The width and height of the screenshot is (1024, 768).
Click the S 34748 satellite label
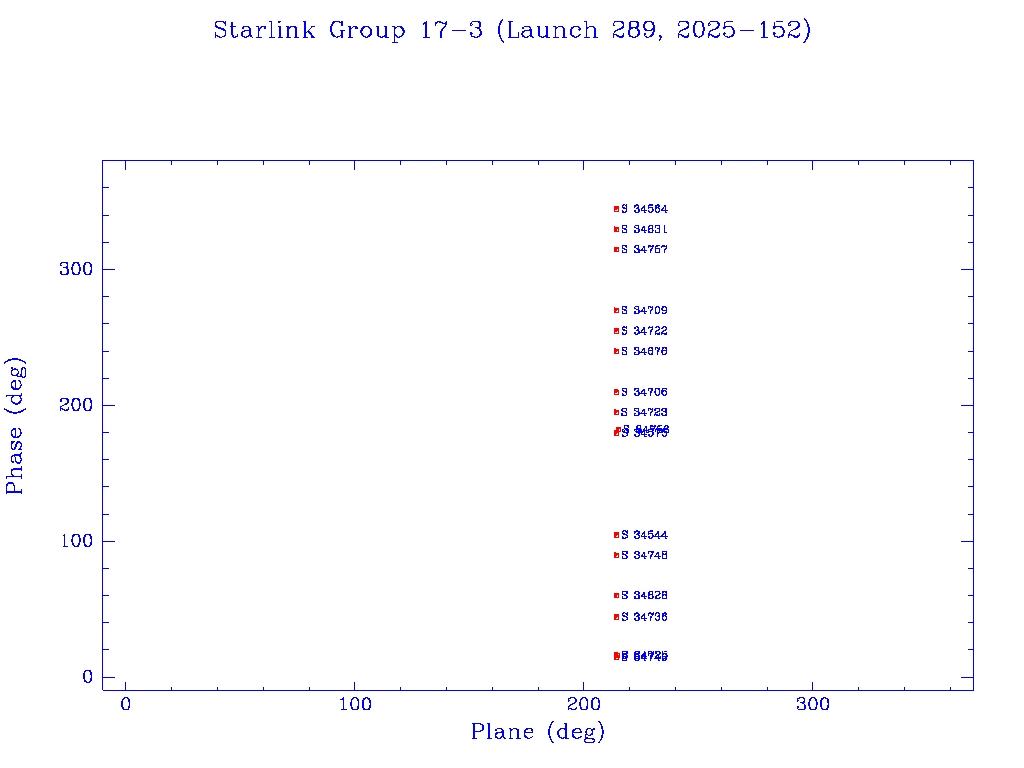(x=644, y=555)
